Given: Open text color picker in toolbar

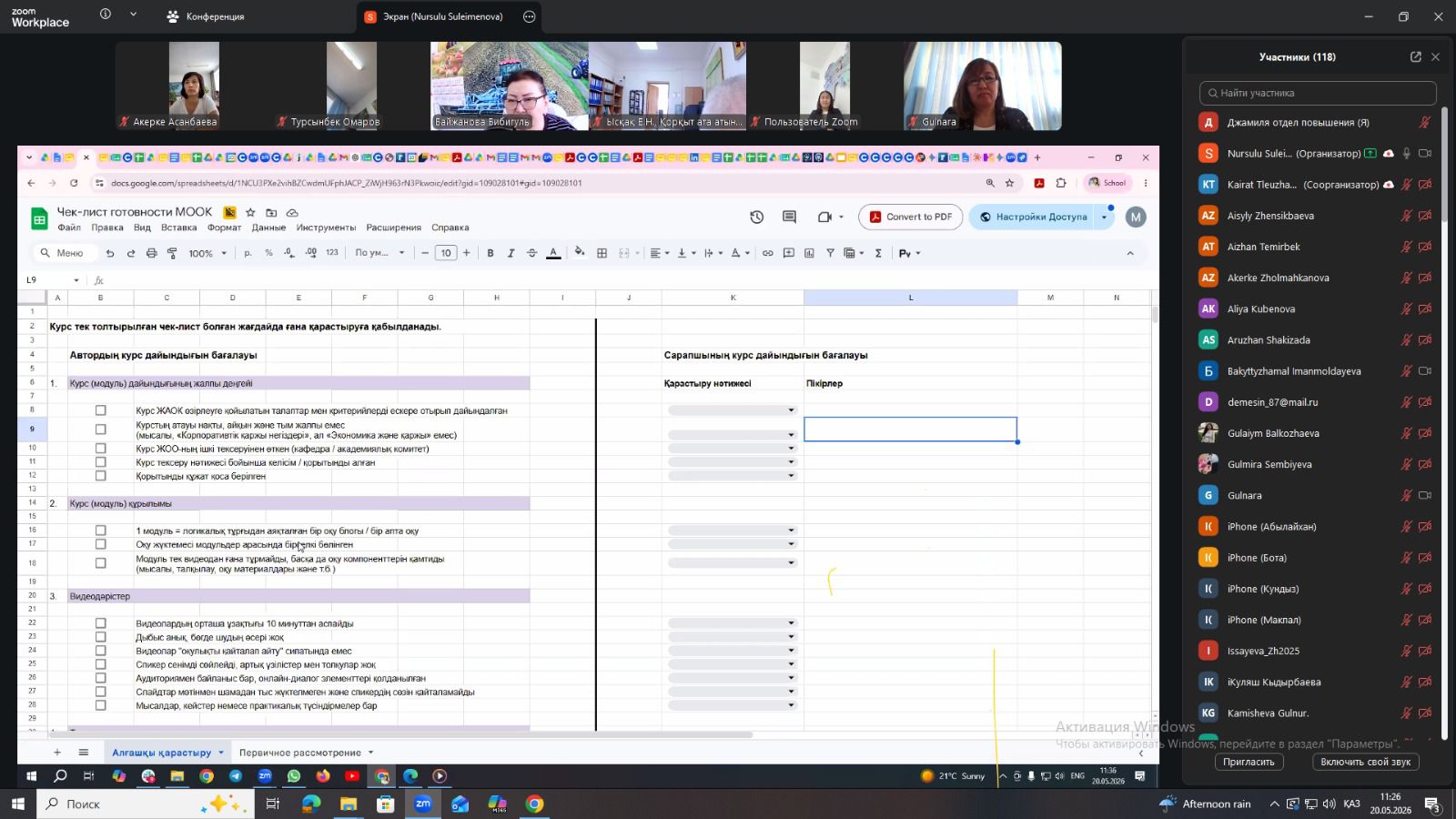Looking at the screenshot, I should tap(553, 253).
